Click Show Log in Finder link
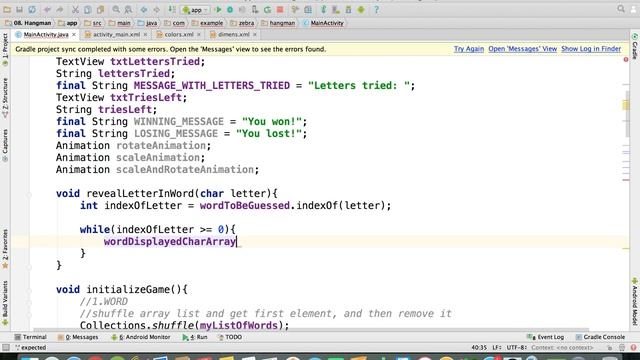 pos(591,49)
